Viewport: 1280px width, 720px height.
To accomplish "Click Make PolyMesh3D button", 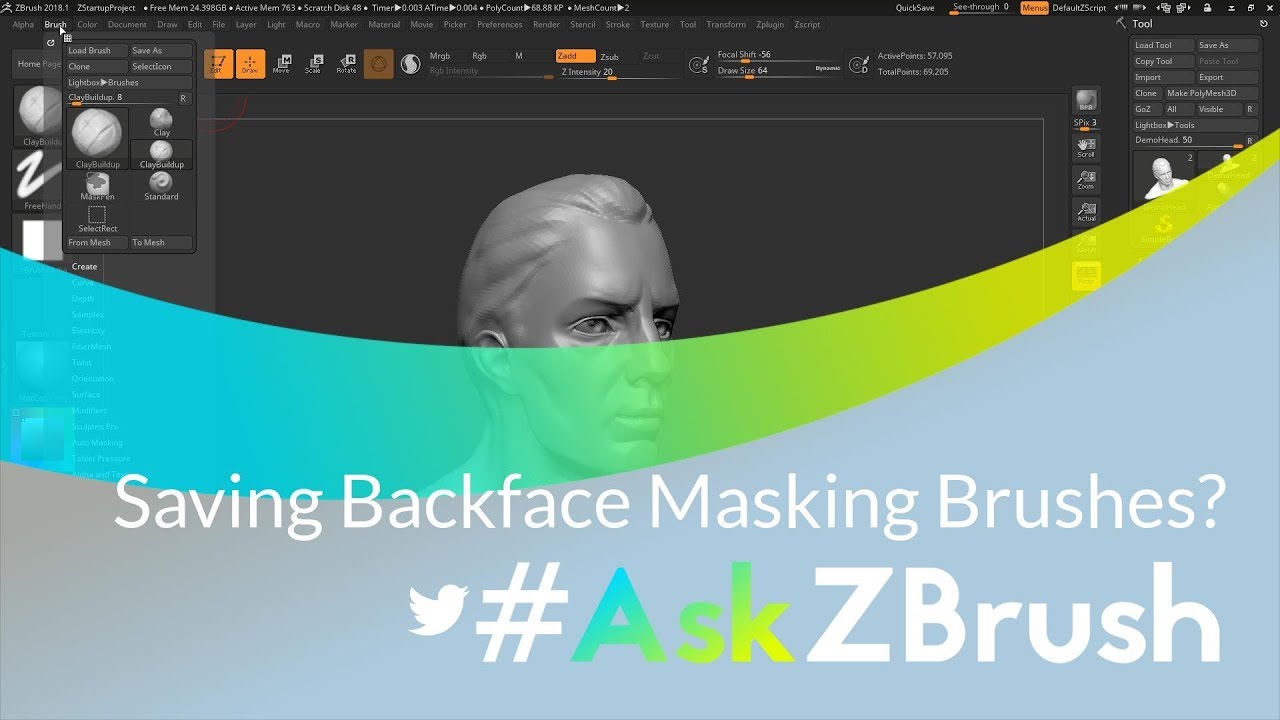I will tap(1211, 93).
